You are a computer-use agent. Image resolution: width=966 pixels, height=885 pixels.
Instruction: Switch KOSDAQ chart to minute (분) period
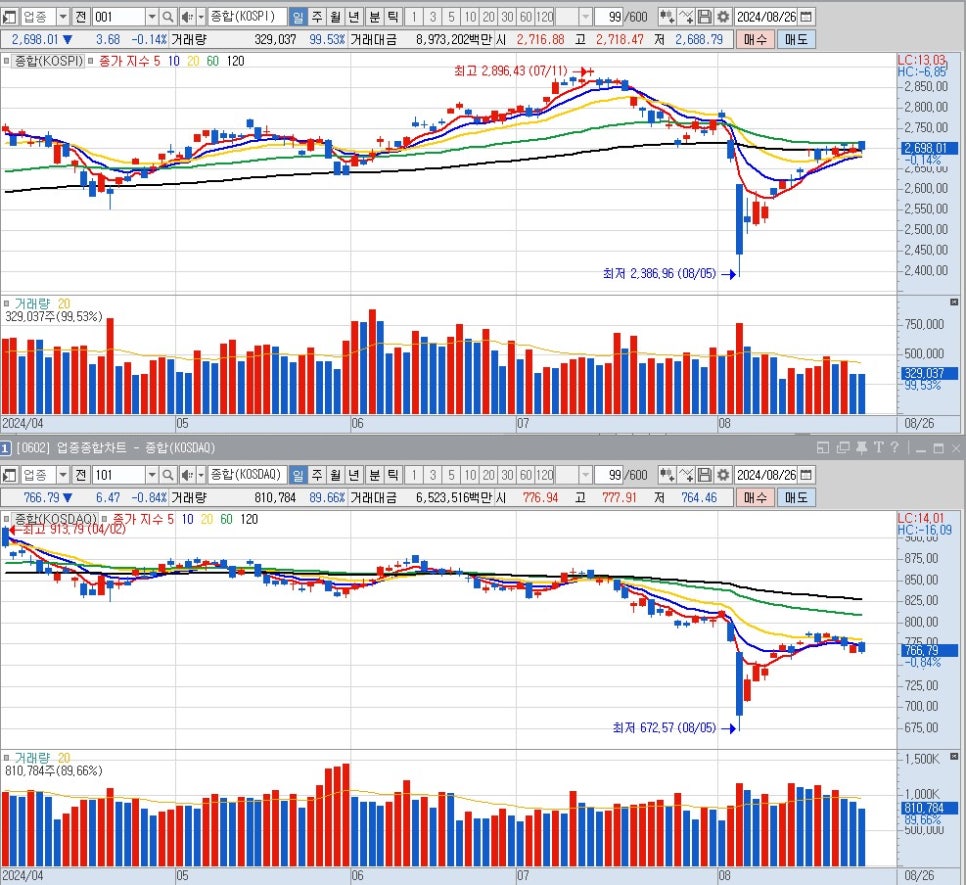pos(374,475)
